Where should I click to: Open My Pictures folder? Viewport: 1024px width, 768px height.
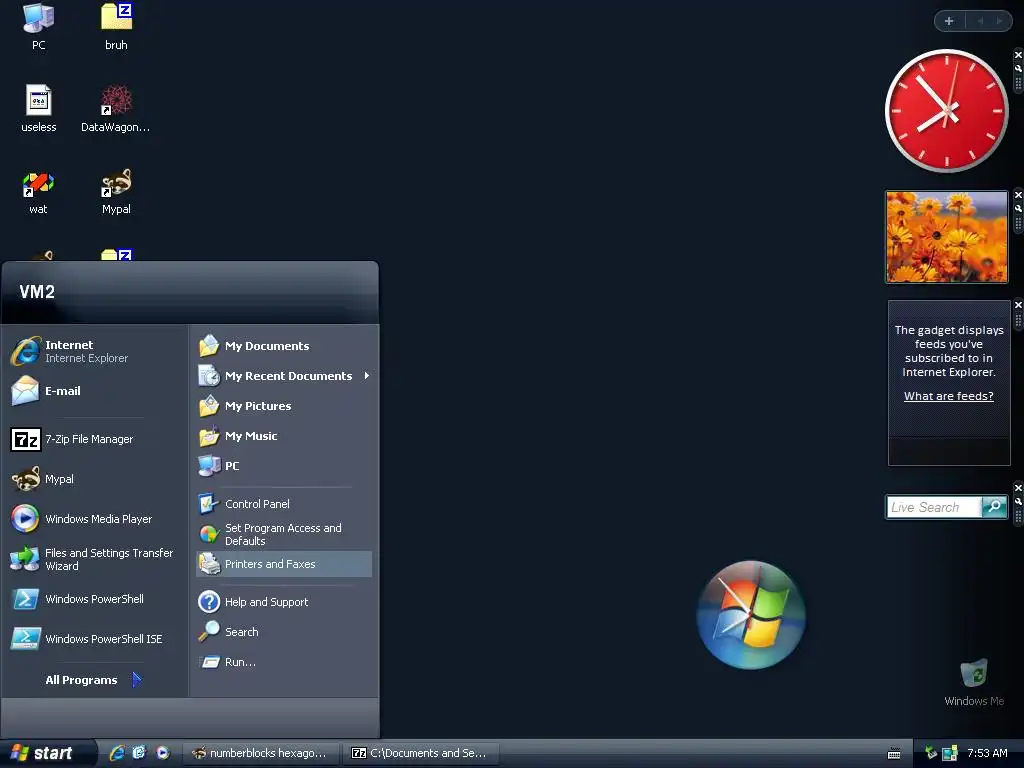tap(283, 406)
